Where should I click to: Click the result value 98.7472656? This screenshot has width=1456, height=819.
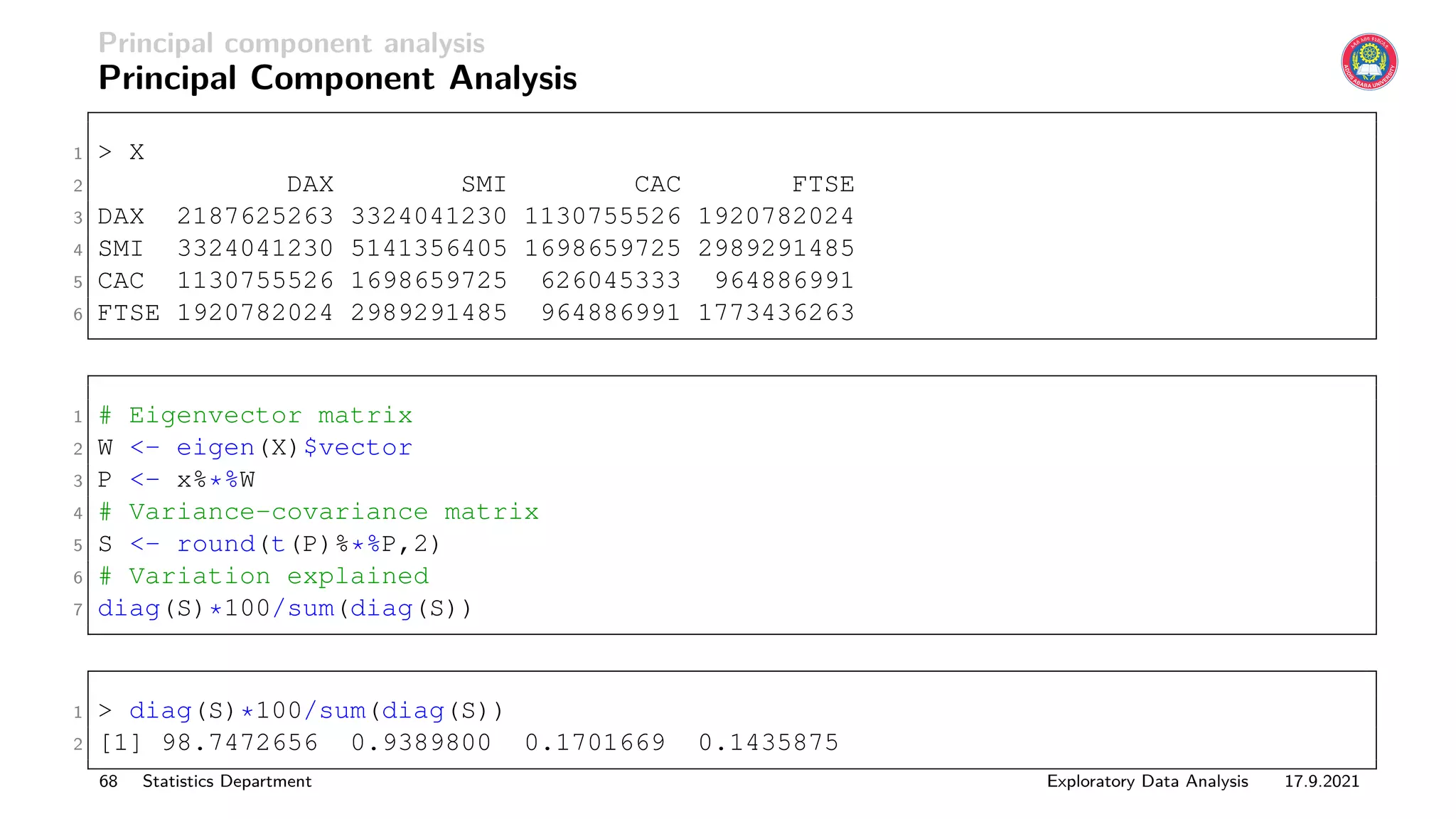coord(240,743)
